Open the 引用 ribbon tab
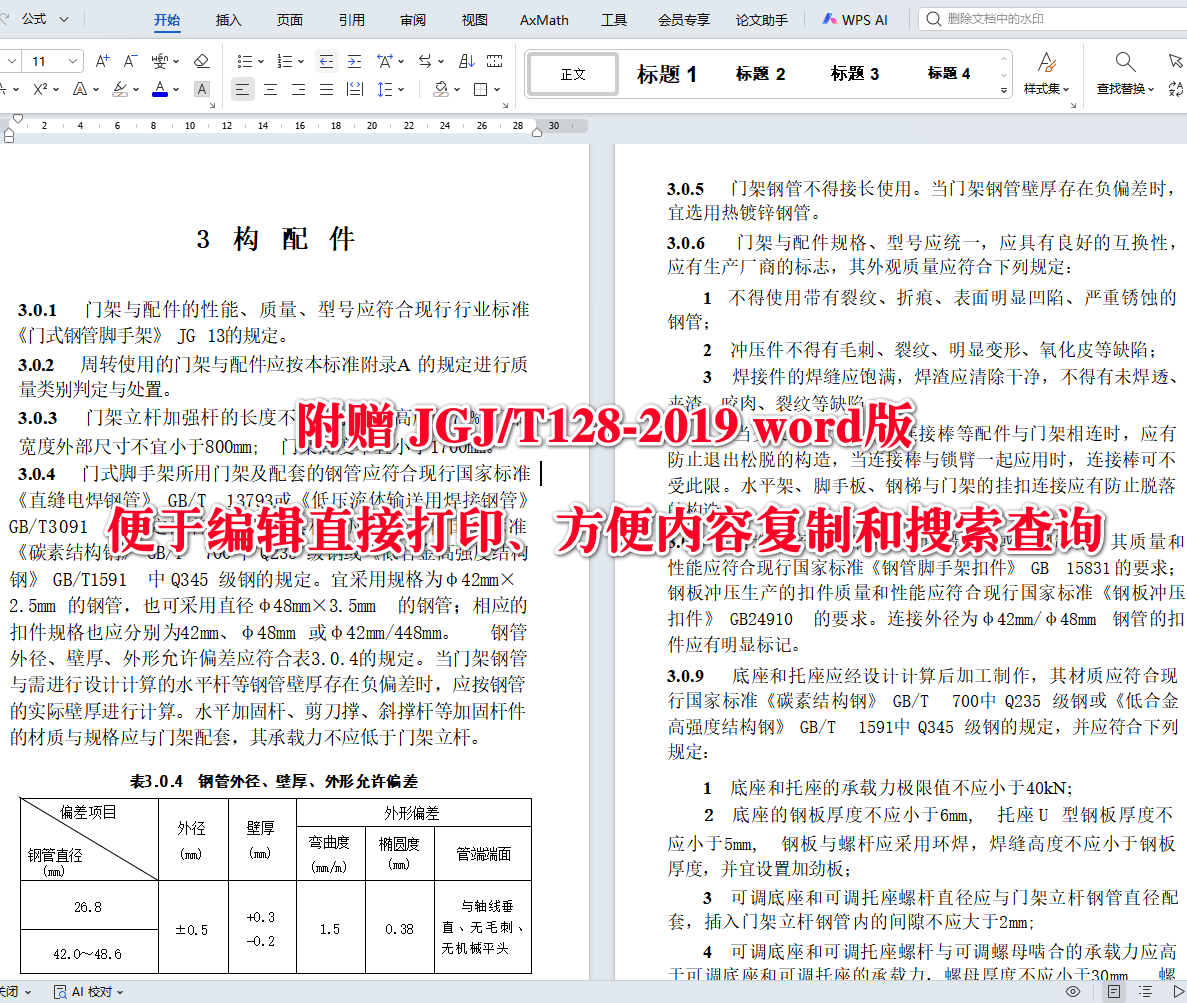The width and height of the screenshot is (1187, 1003). click(351, 20)
